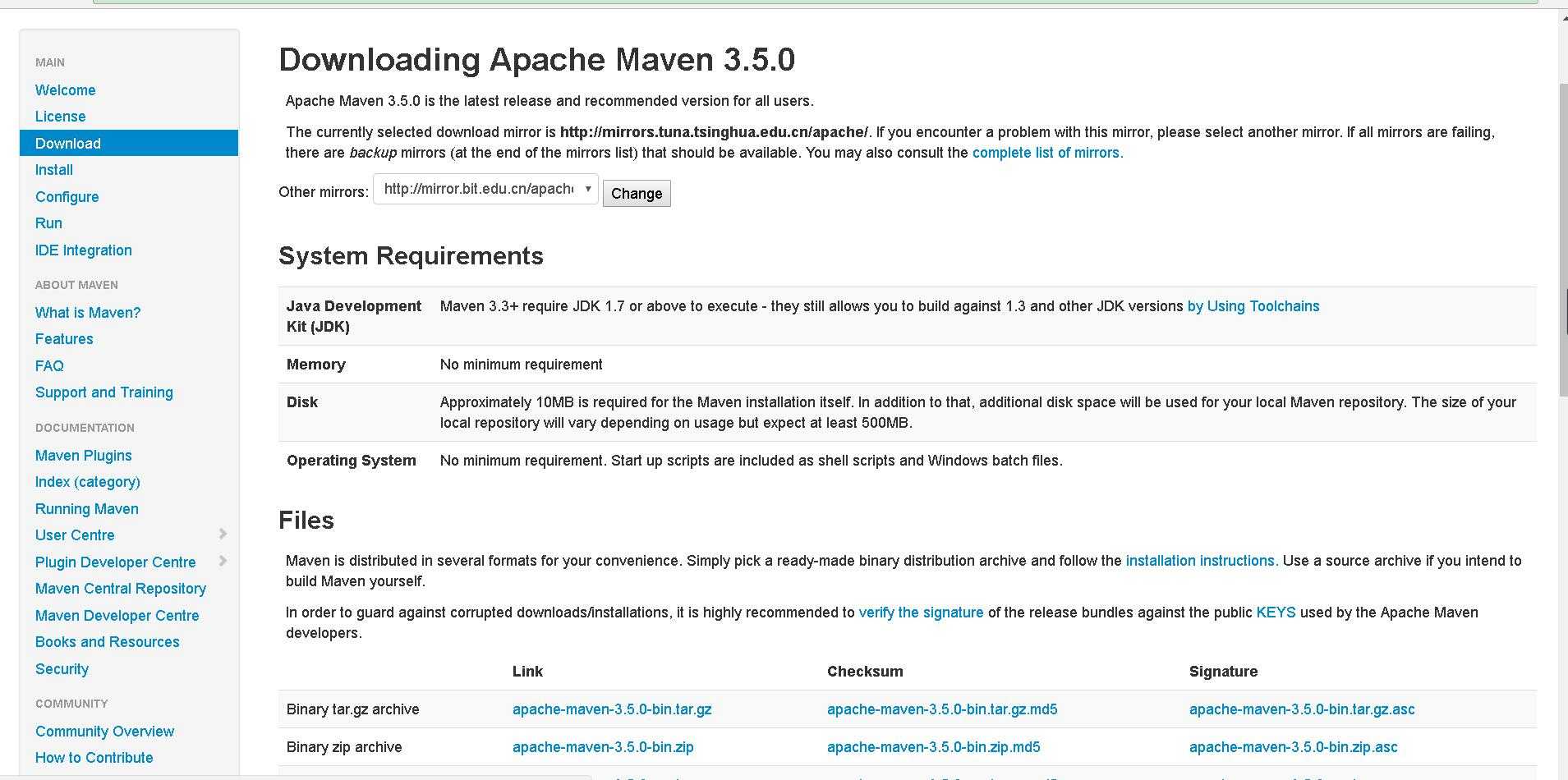This screenshot has width=1568, height=780.
Task: Click the Binary zip archive cell
Action: tap(344, 747)
